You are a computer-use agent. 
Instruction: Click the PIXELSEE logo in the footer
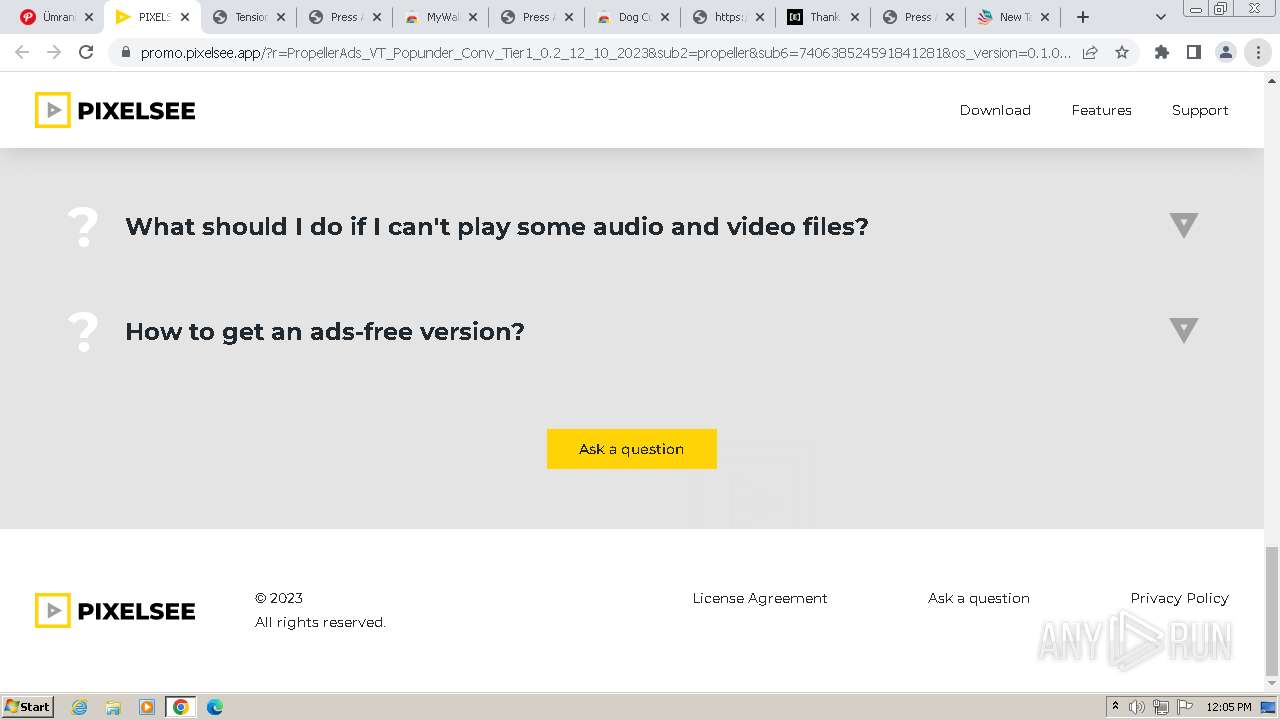coord(115,610)
